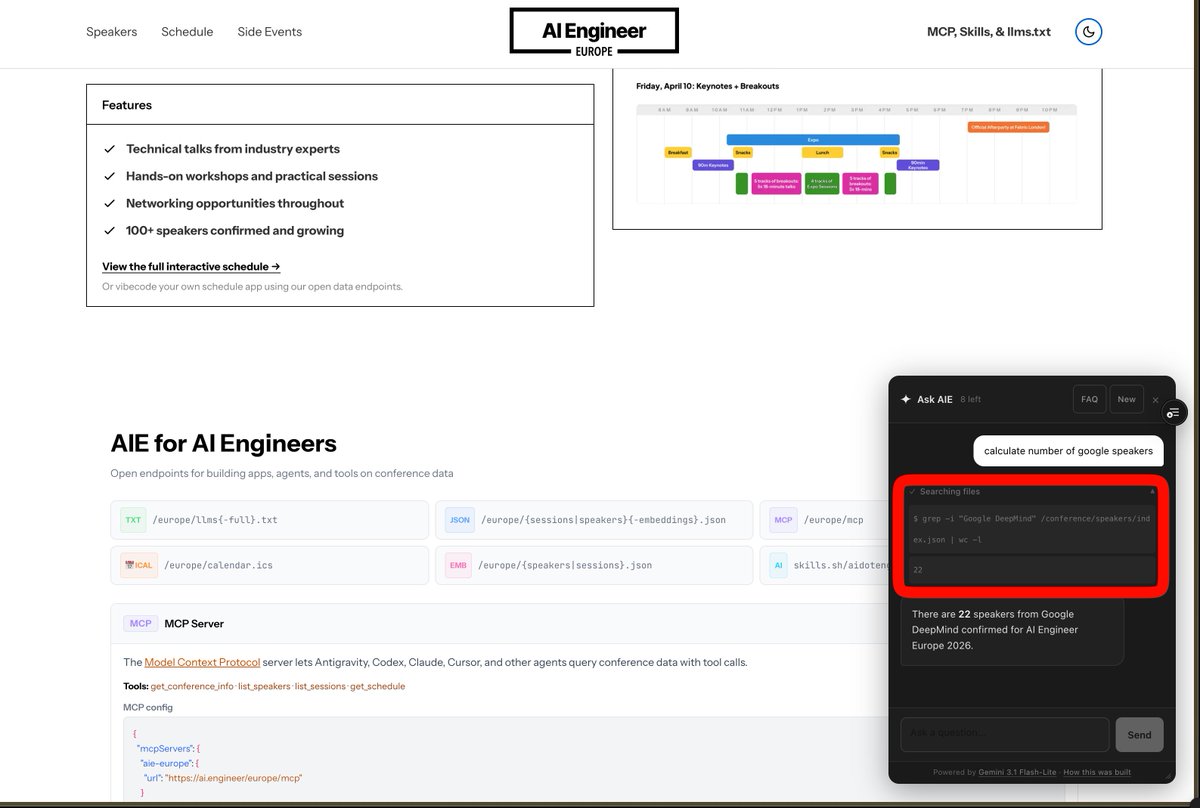
Task: Open the Side Events nav item
Action: click(269, 32)
